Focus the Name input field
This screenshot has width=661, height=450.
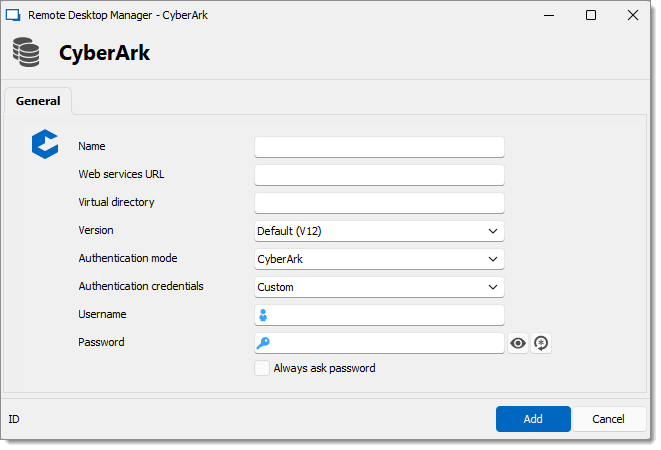(x=379, y=147)
